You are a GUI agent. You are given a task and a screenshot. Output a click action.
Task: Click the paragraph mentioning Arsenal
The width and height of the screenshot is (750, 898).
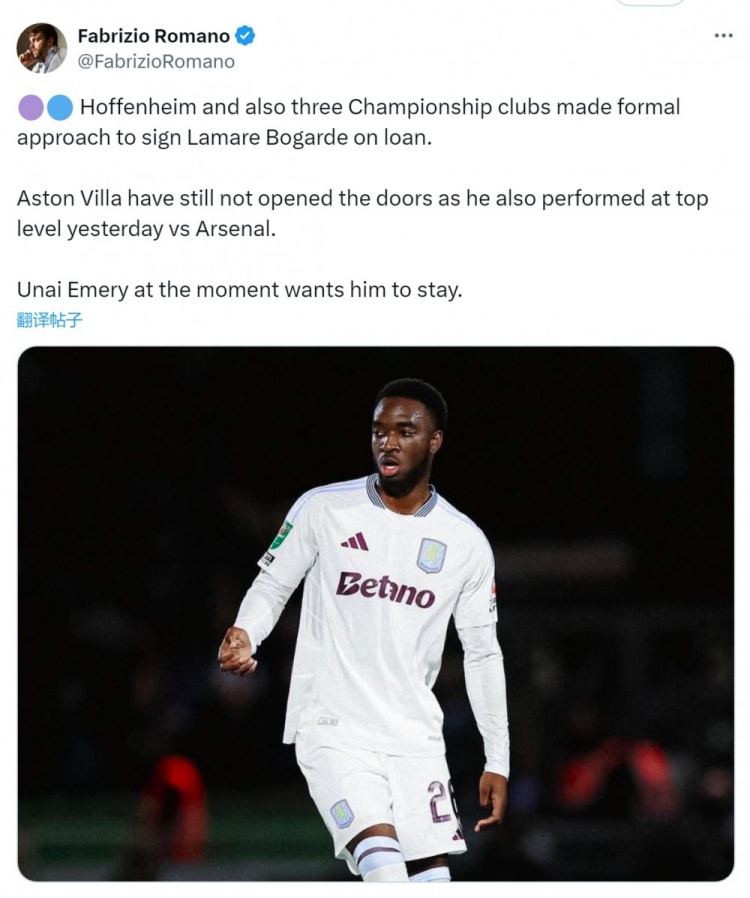[x=362, y=213]
